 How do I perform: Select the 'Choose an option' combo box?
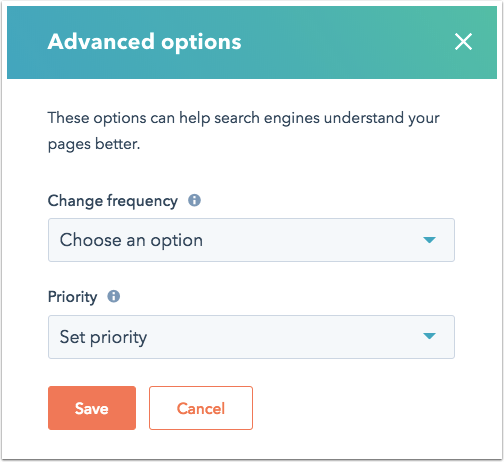click(x=251, y=240)
